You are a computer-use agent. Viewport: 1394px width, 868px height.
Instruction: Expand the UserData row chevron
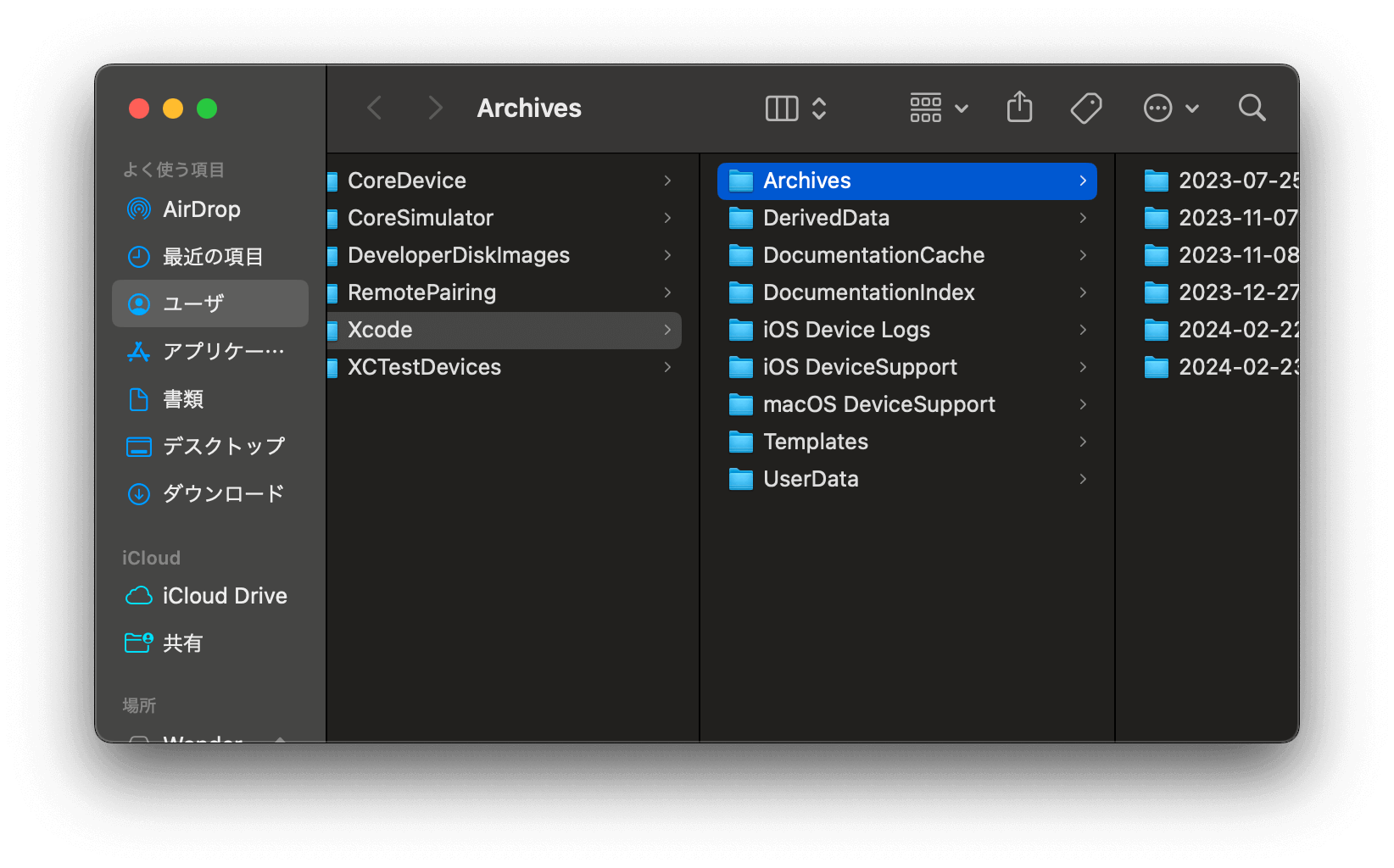click(1083, 479)
